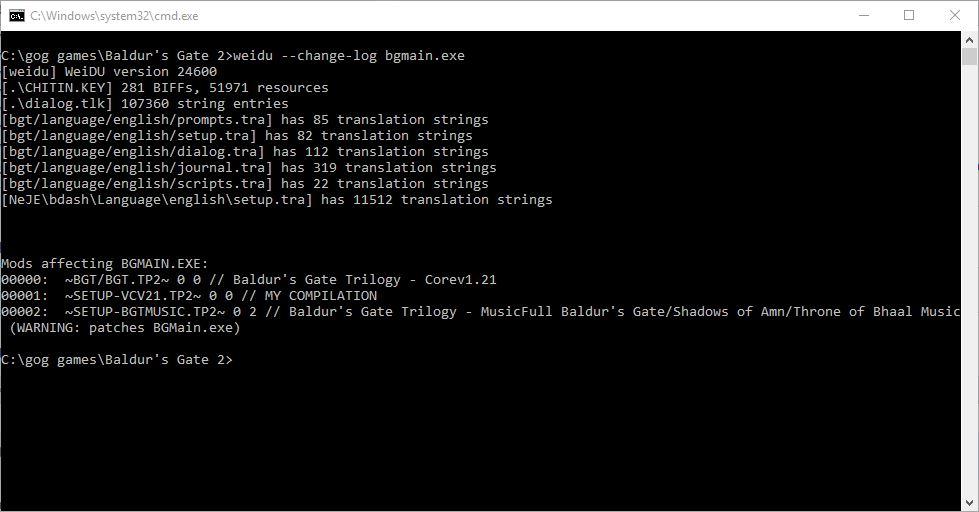Screen dimensions: 979x512
Task: Click the weidu --change-log bgmain.exe command
Action: [x=349, y=56]
